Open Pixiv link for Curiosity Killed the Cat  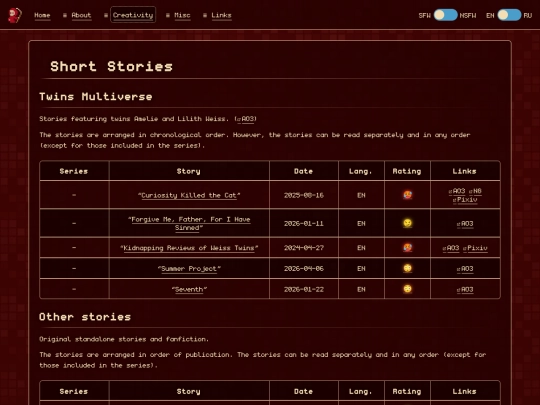pos(465,200)
